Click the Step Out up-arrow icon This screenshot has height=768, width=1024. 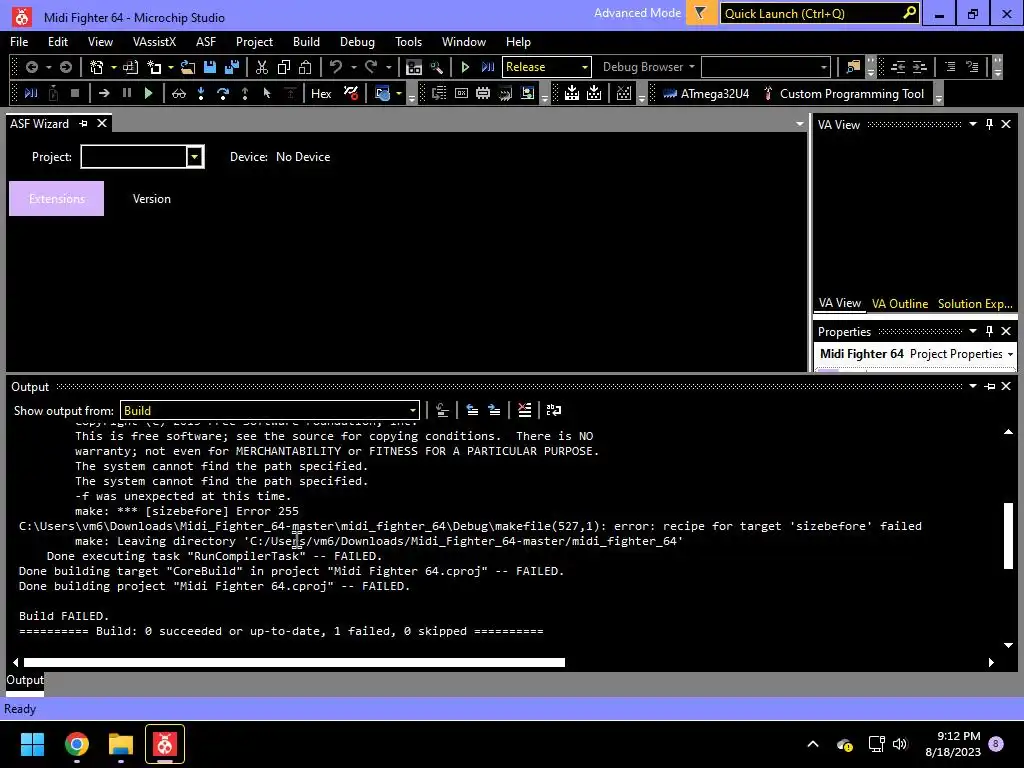[x=245, y=93]
